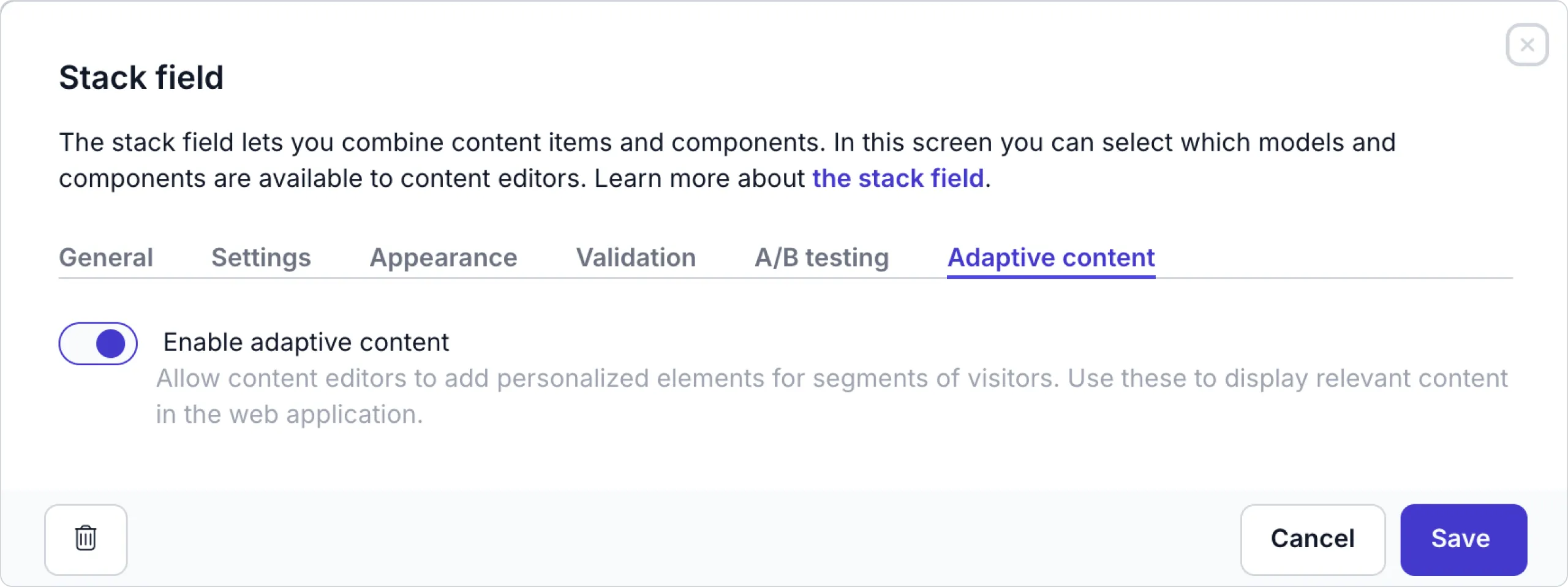
Task: Click the toggle knob inside the switch
Action: [x=111, y=343]
